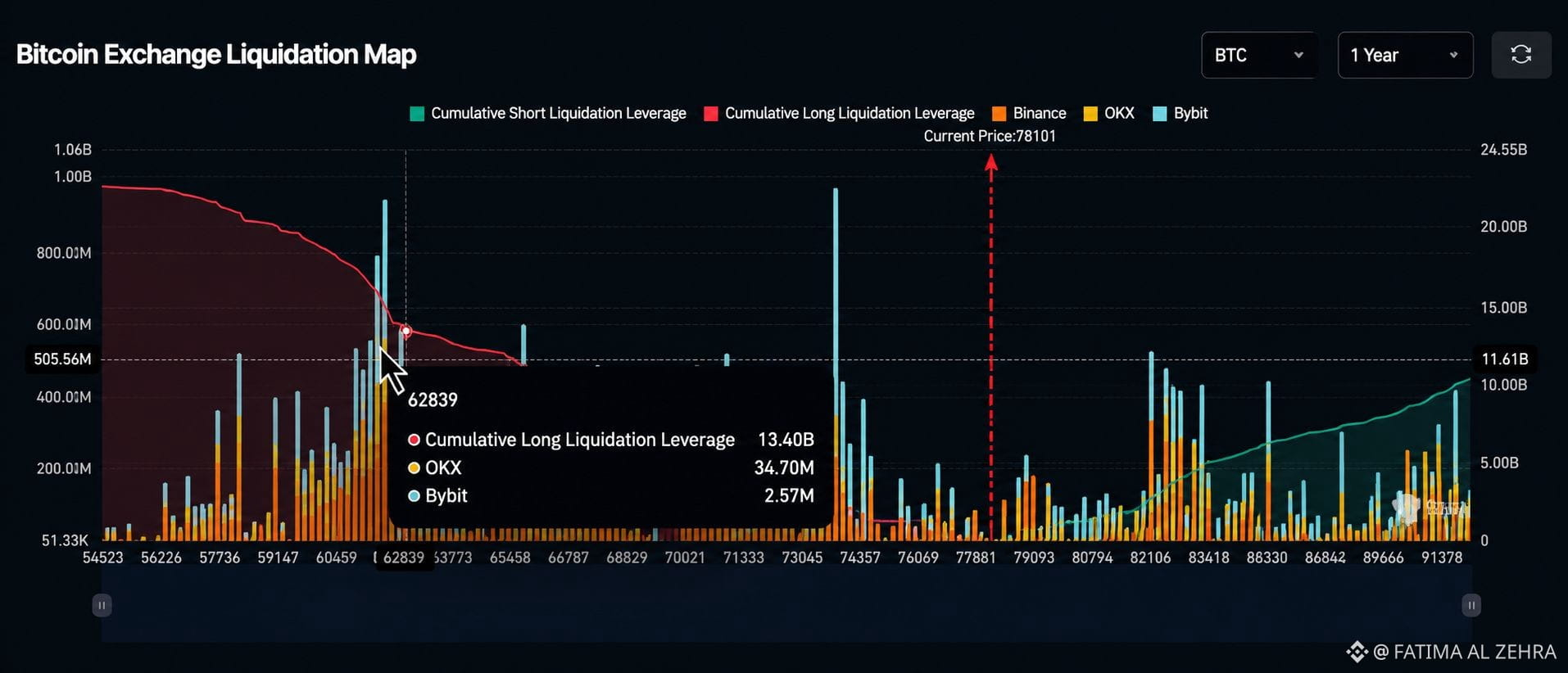Click the yellow OKX legend swatch

click(1090, 114)
